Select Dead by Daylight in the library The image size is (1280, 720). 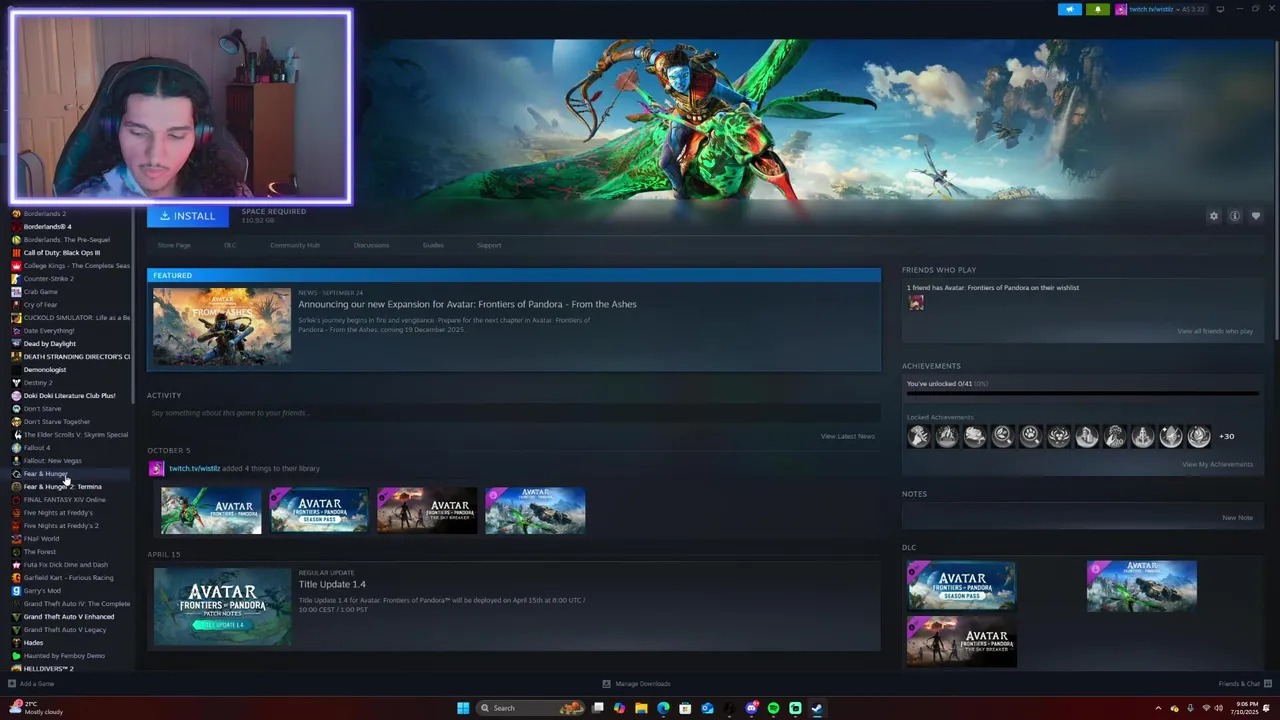click(49, 344)
